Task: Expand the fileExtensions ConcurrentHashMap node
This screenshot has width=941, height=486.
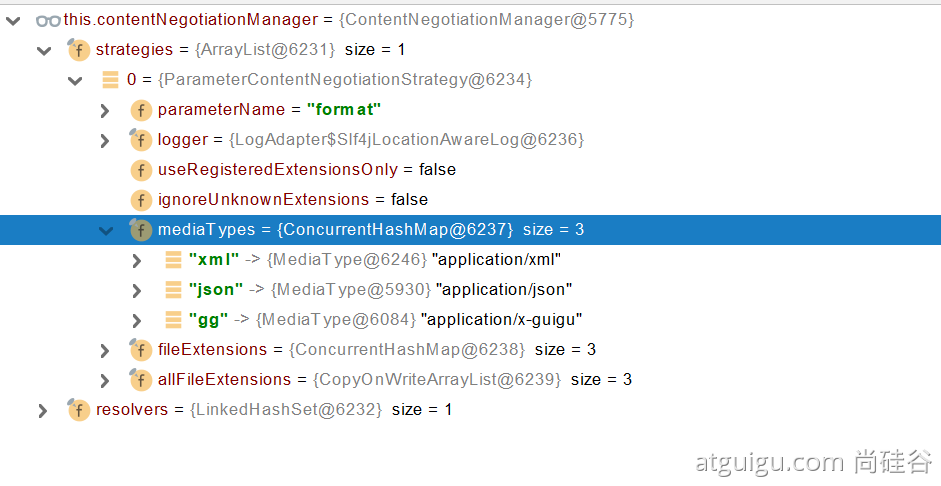Action: [105, 350]
